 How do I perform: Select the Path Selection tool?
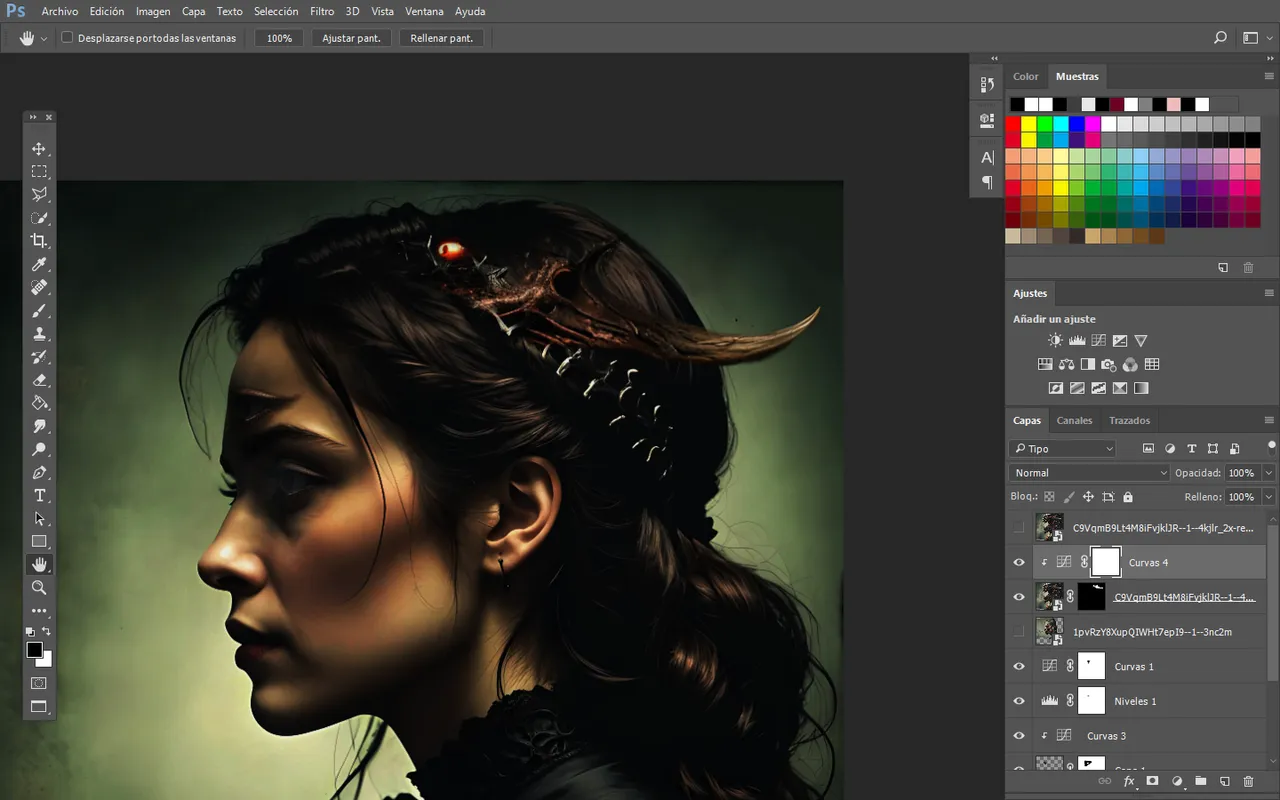pyautogui.click(x=39, y=519)
